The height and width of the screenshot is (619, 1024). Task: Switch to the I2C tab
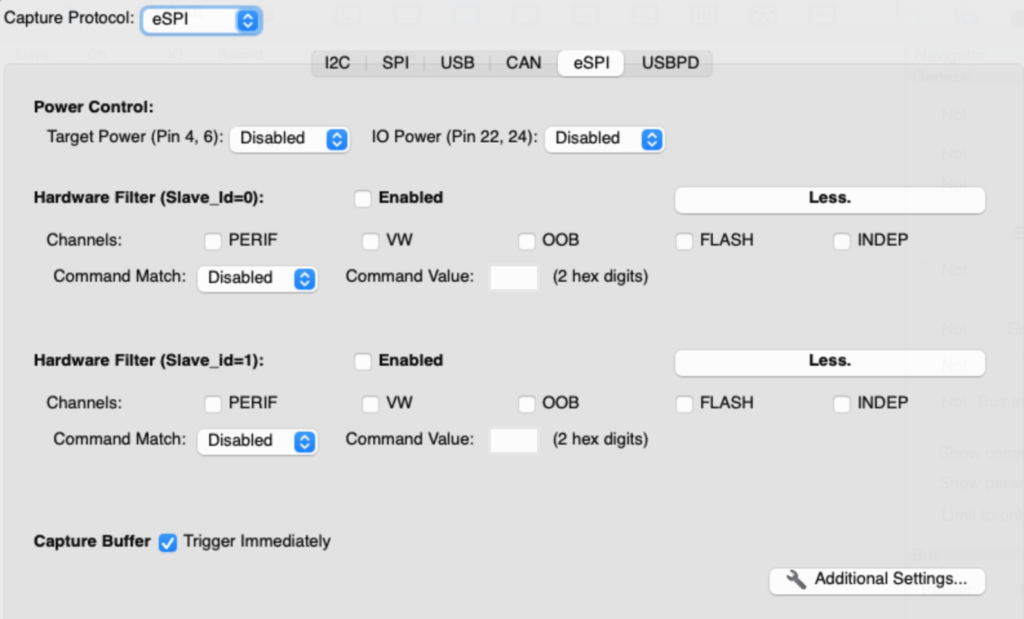click(337, 63)
